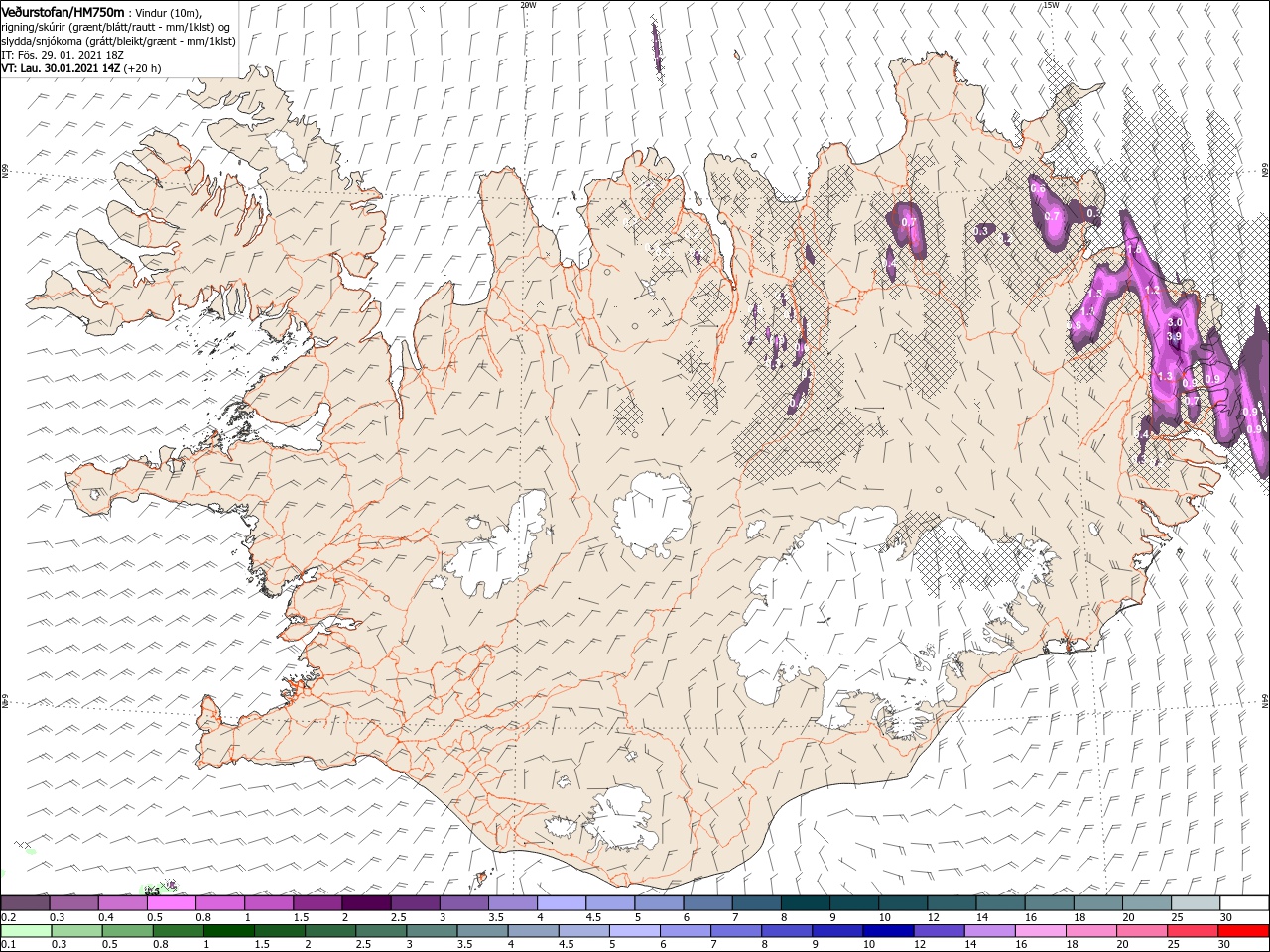Screen dimensions: 1270x952
Task: Pick the upper scale swatch between 6 and 7
Action: 708,903
